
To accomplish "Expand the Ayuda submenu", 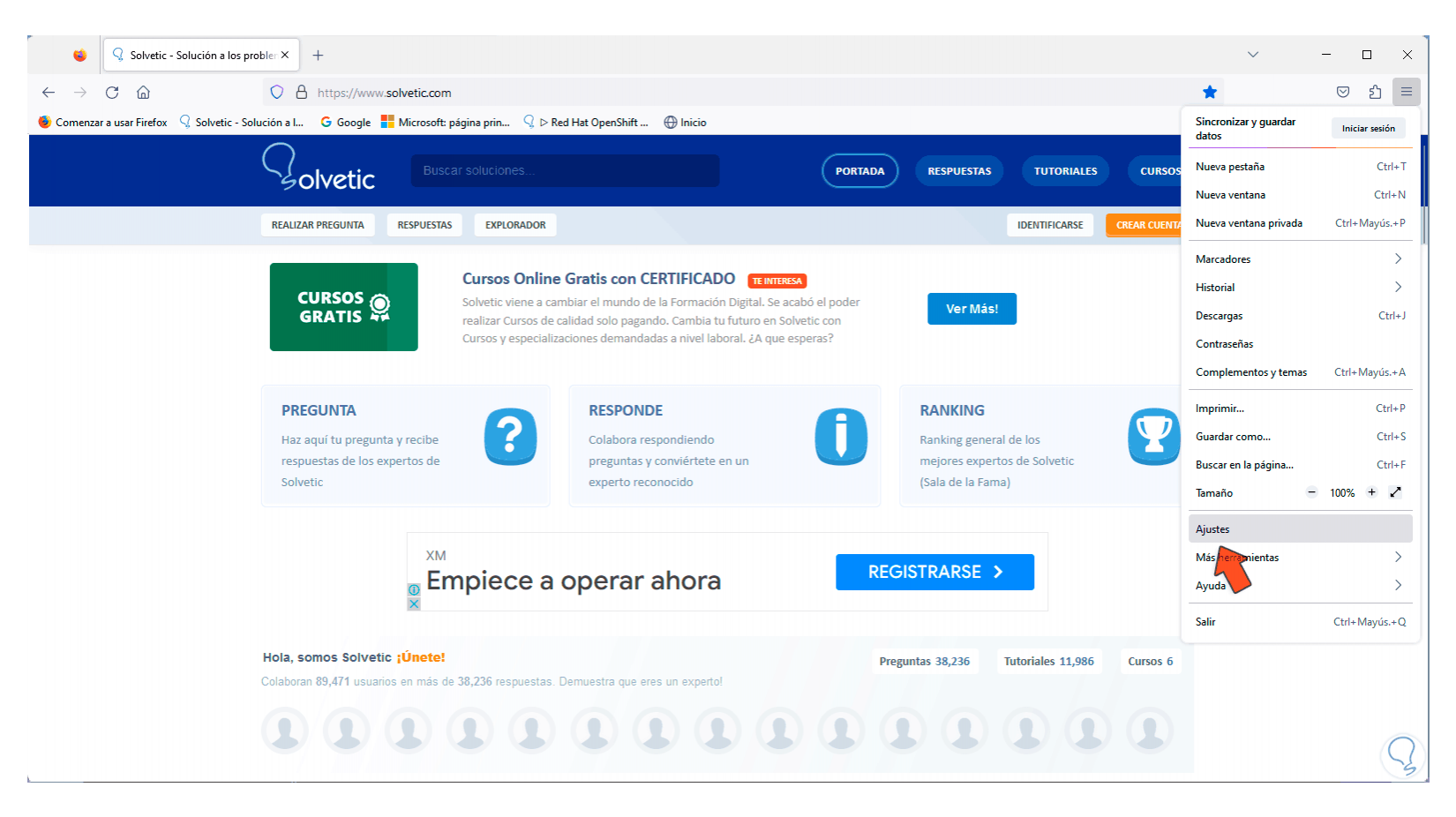I will click(1301, 586).
